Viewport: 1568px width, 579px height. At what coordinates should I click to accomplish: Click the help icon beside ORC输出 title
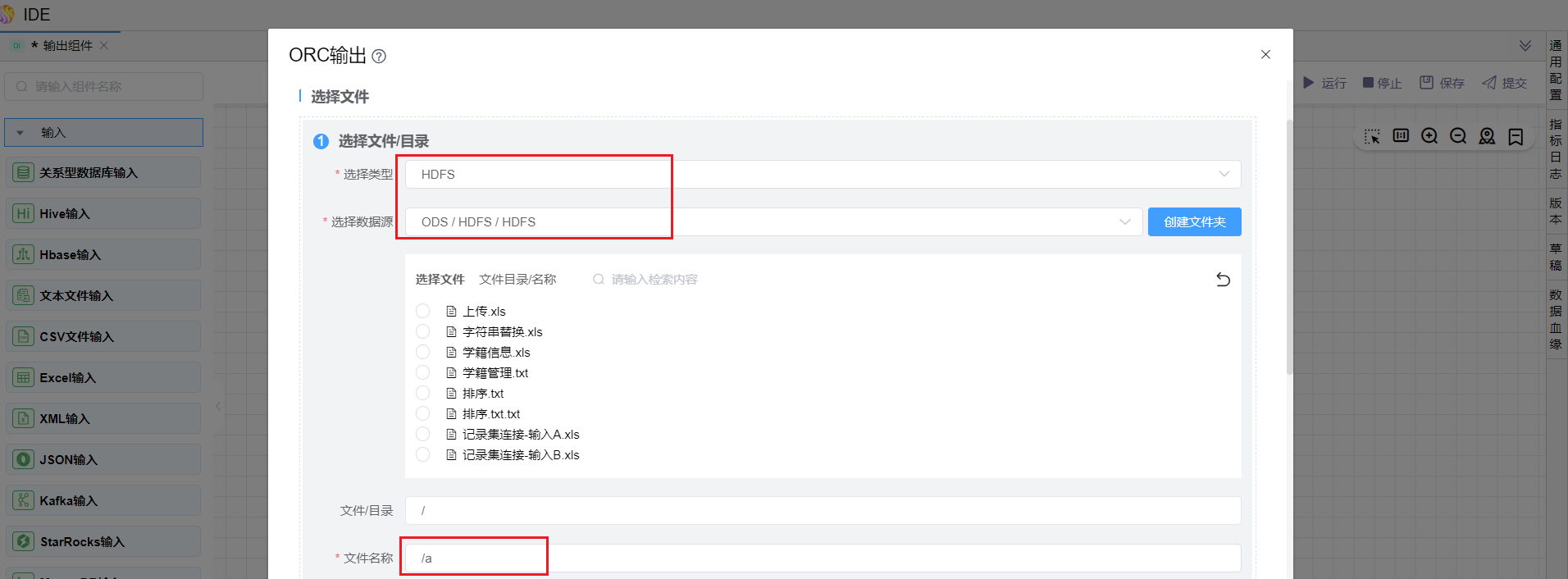[x=379, y=57]
